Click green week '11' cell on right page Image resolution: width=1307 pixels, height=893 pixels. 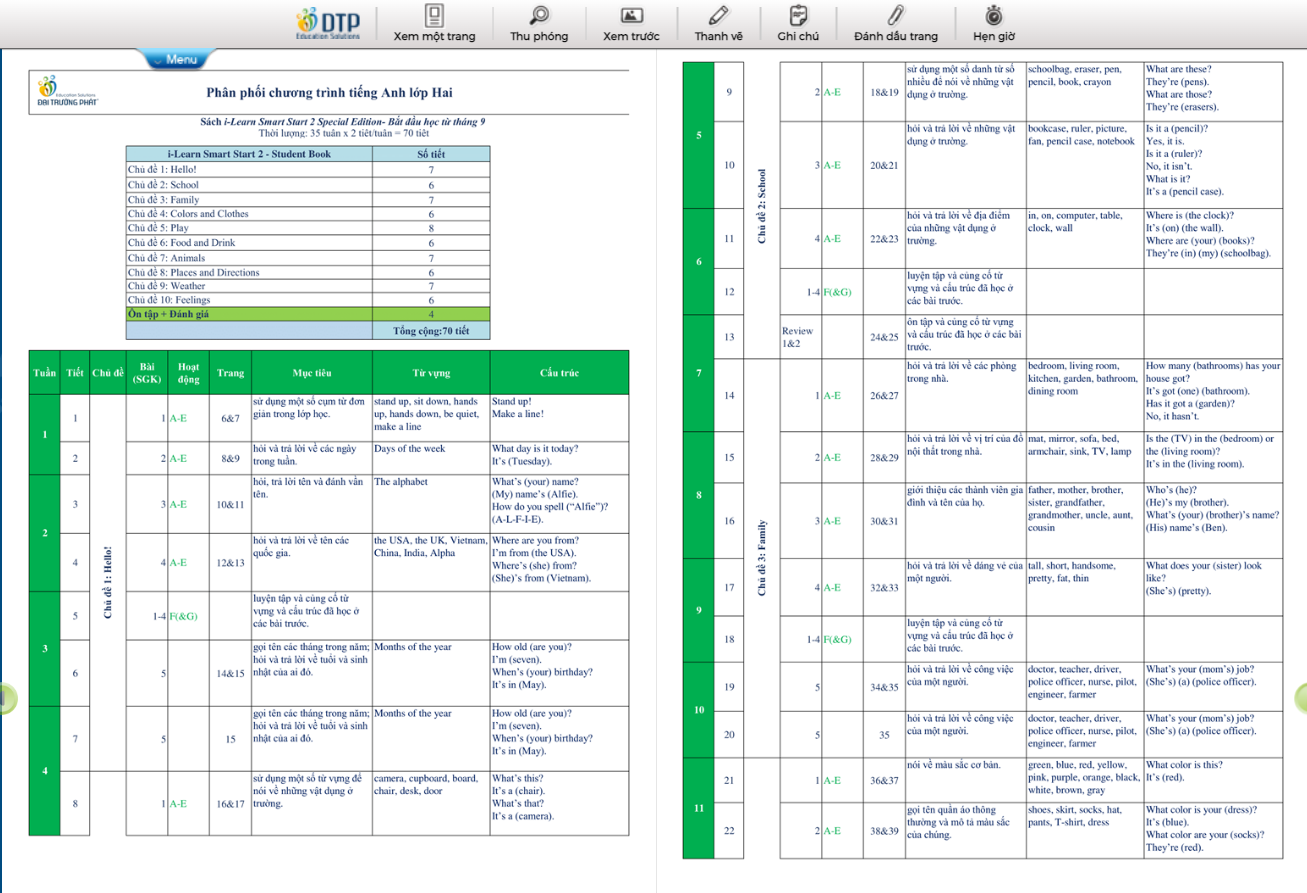(698, 808)
